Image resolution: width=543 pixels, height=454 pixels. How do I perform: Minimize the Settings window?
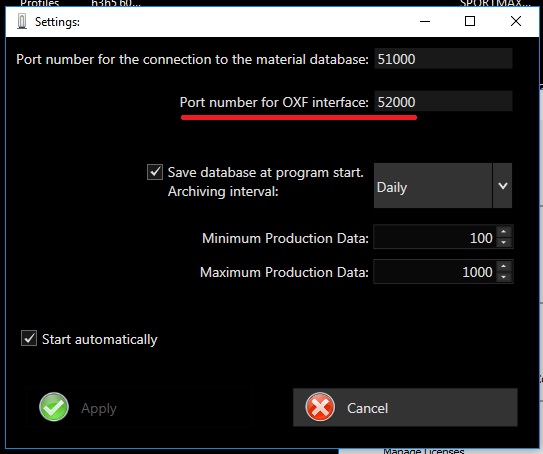[425, 21]
